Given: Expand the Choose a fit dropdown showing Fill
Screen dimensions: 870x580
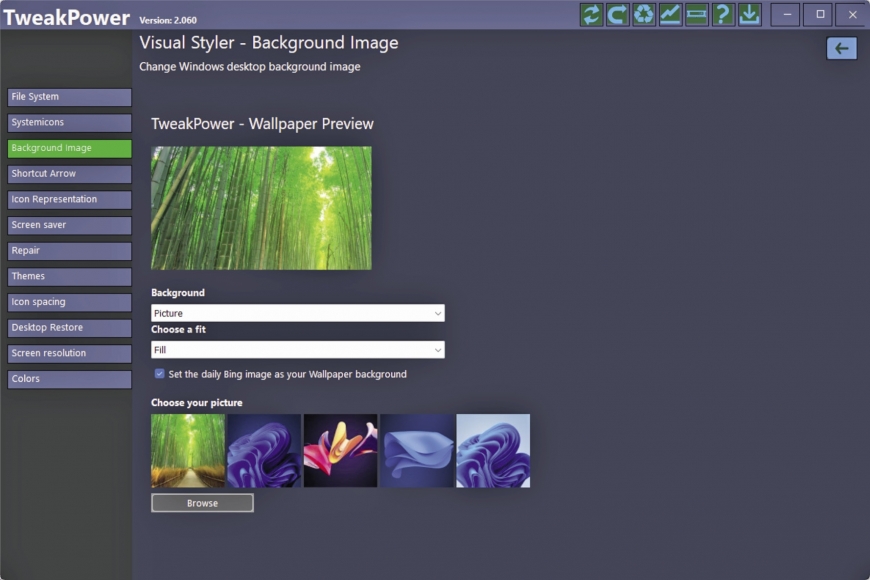Looking at the screenshot, I should (297, 350).
